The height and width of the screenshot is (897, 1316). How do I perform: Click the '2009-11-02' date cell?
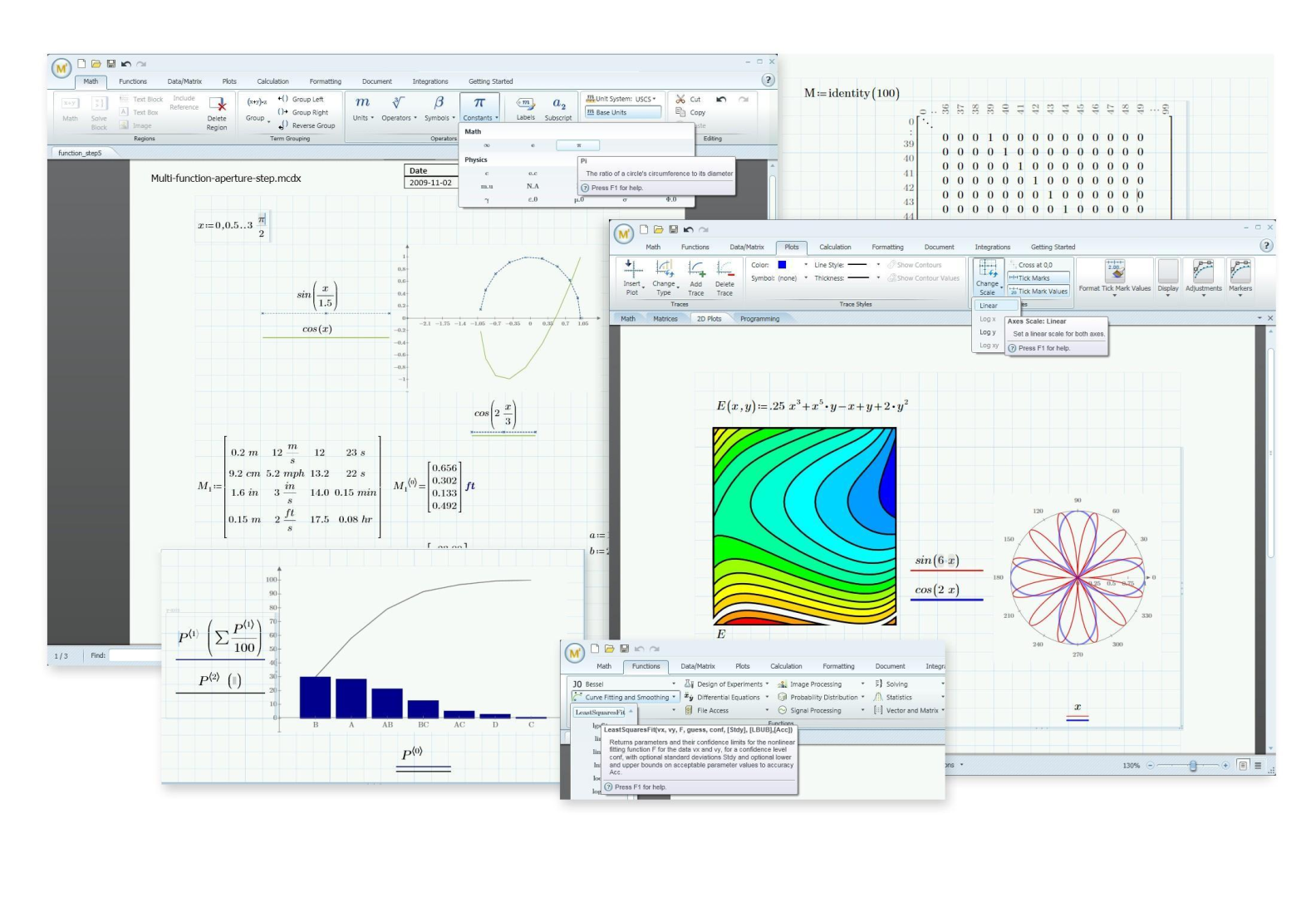pyautogui.click(x=430, y=183)
